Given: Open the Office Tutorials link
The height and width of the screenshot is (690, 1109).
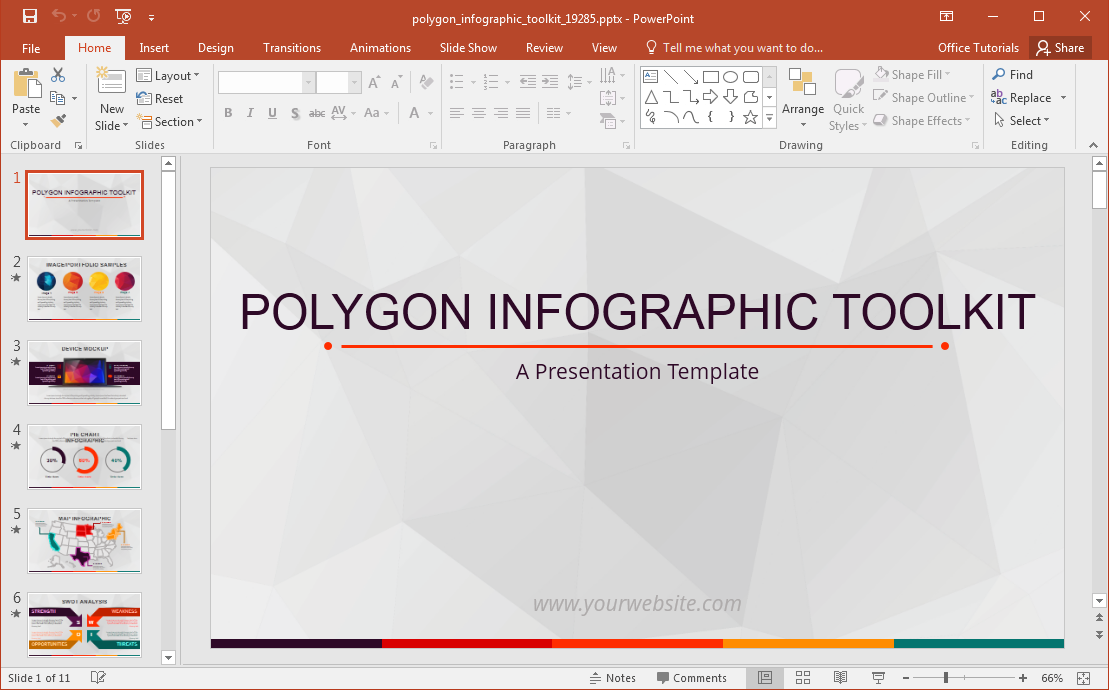Looking at the screenshot, I should pos(978,48).
